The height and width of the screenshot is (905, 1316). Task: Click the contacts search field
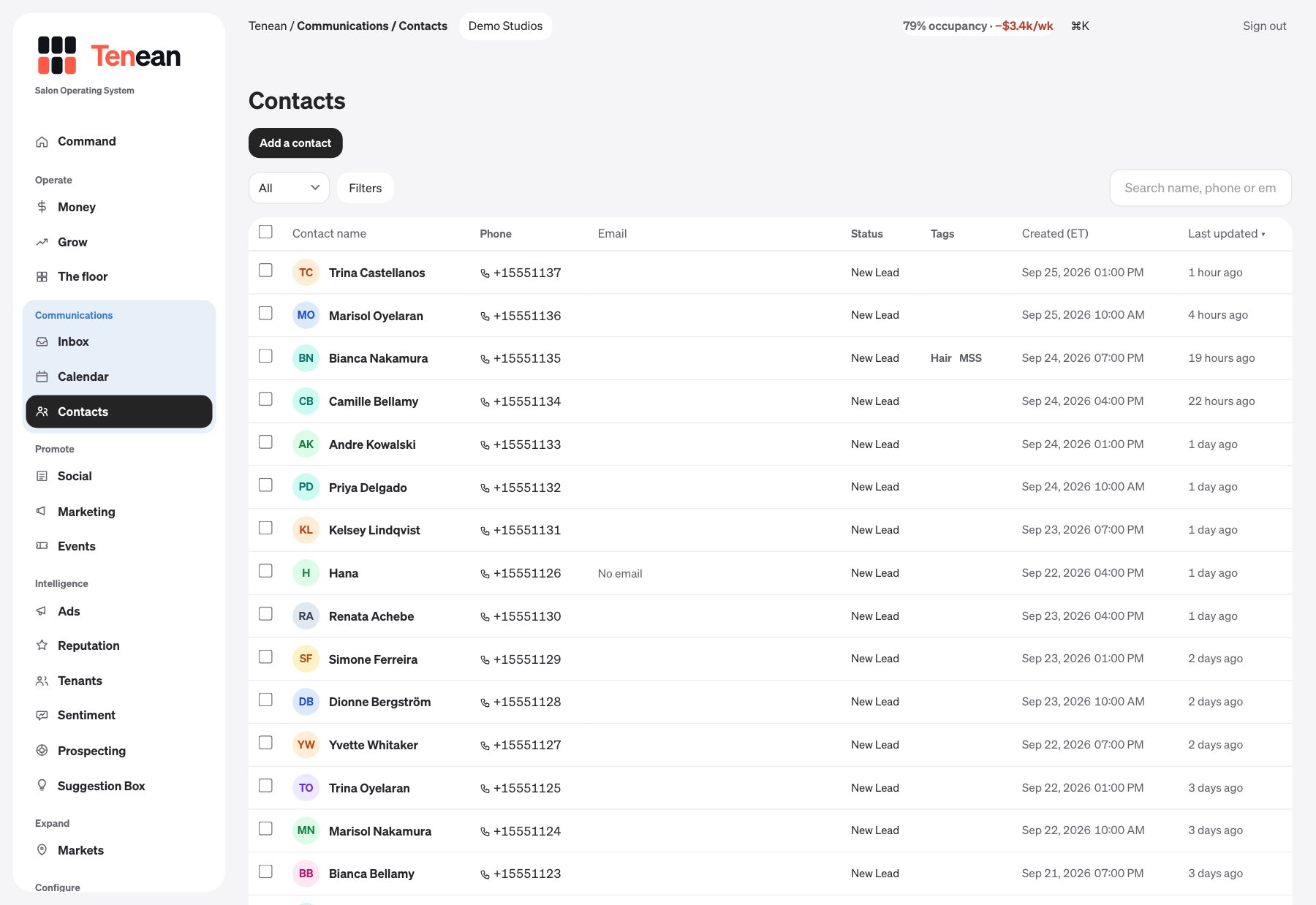pyautogui.click(x=1200, y=188)
